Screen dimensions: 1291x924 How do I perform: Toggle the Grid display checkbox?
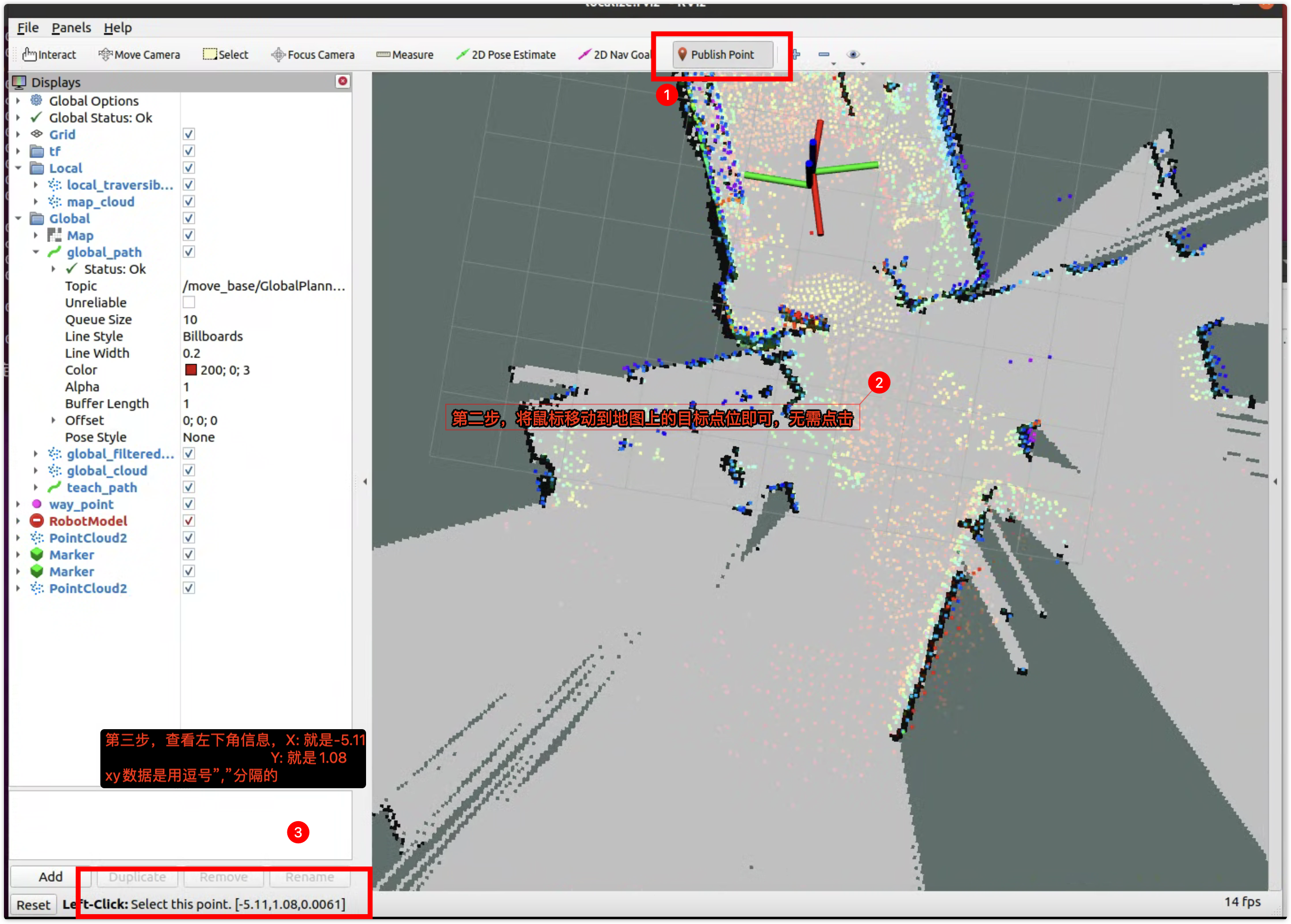(189, 134)
